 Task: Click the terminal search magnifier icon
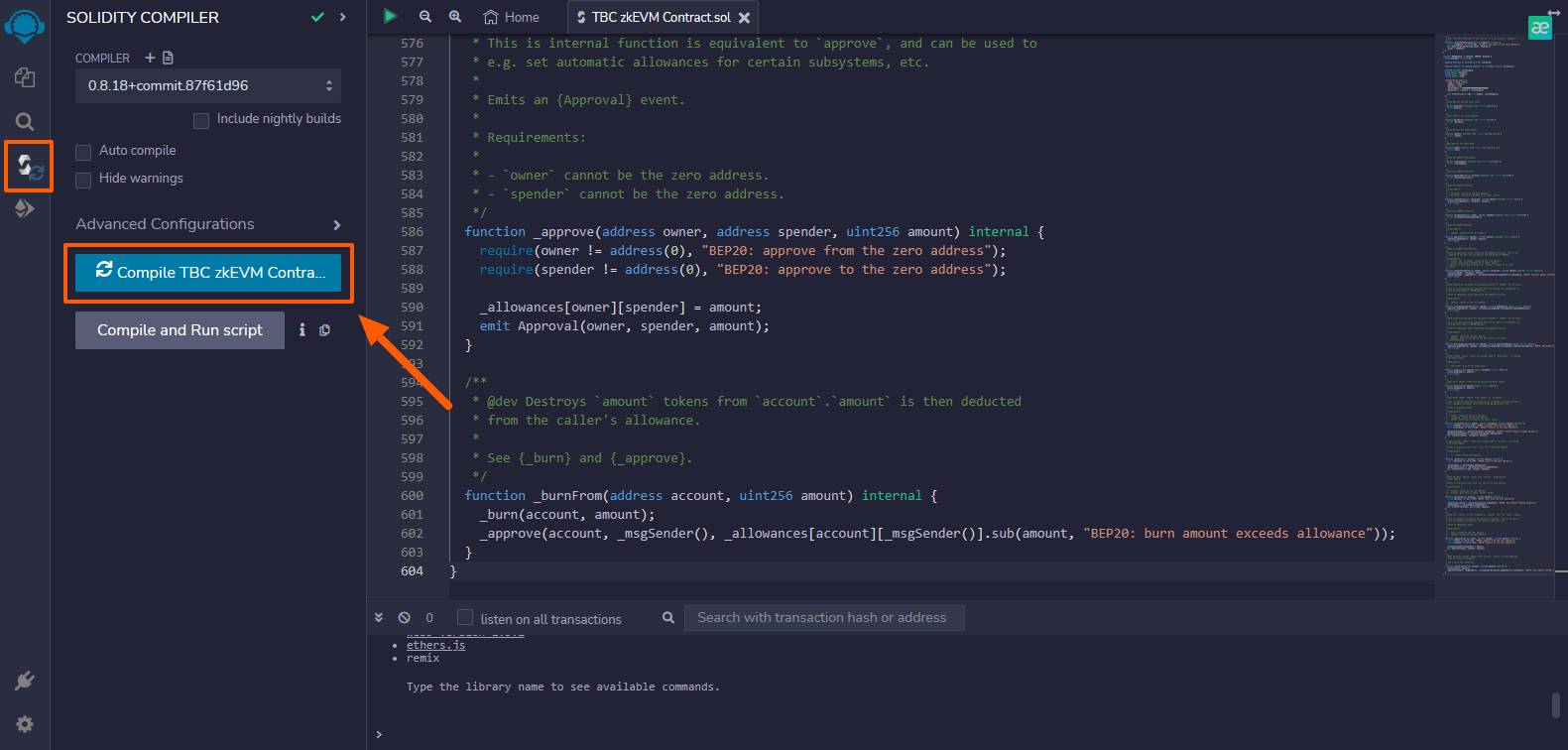[668, 617]
